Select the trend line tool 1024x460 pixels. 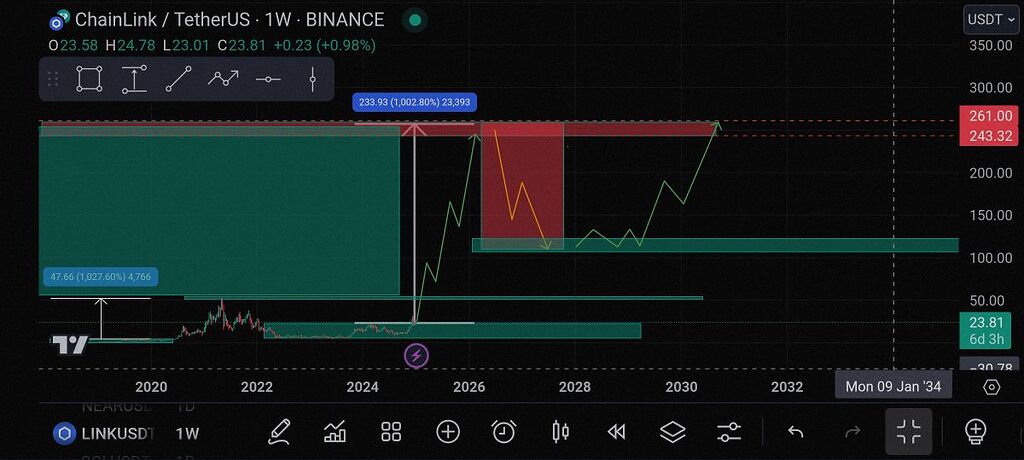178,79
